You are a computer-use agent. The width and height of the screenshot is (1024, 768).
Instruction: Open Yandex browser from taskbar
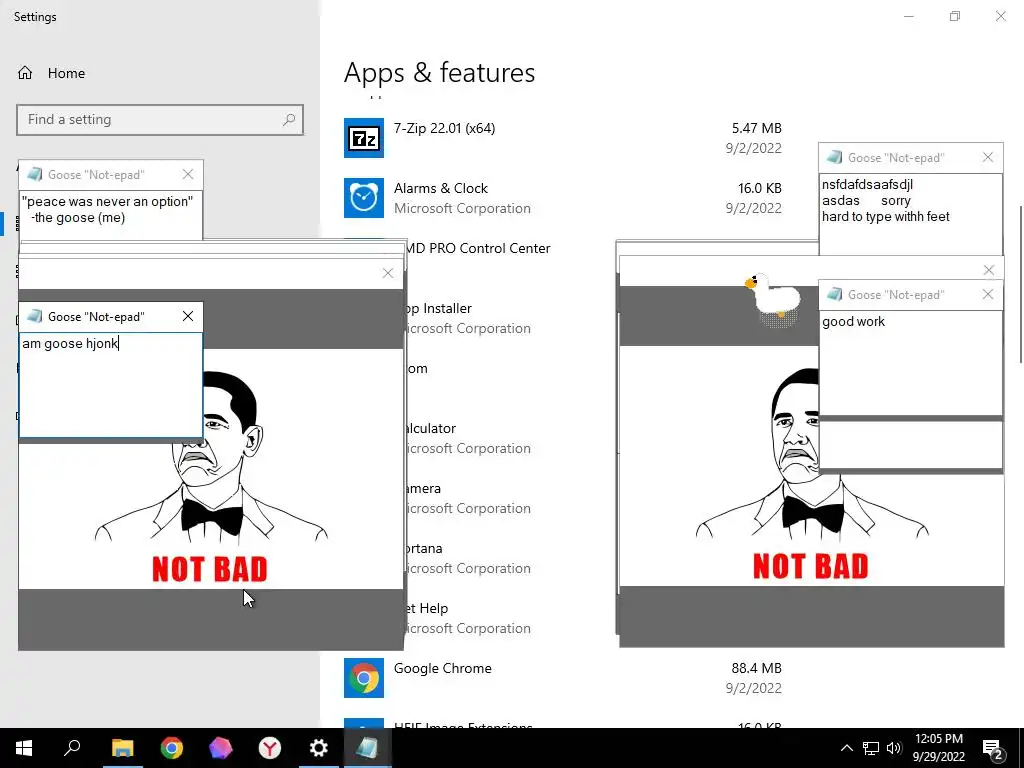tap(270, 748)
